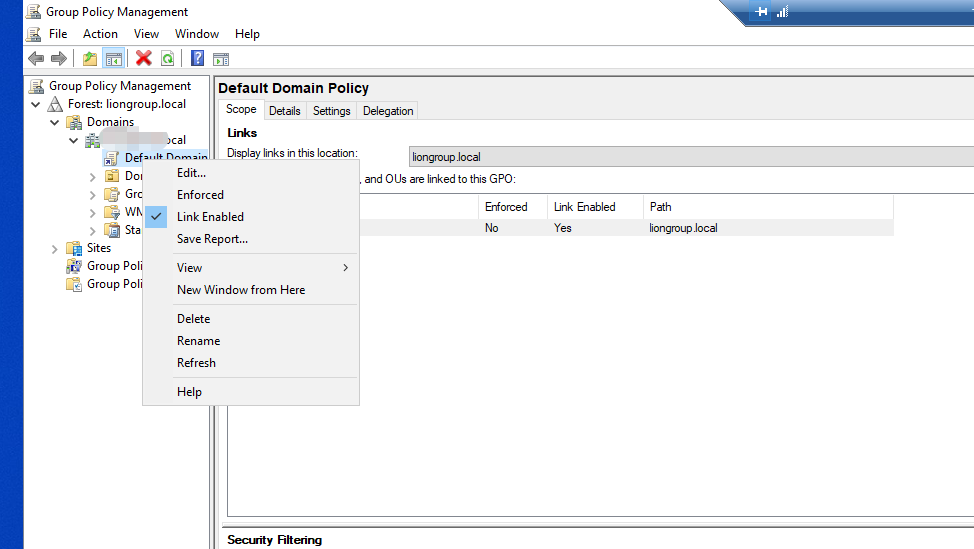Click the console icon beside File menu

click(34, 34)
